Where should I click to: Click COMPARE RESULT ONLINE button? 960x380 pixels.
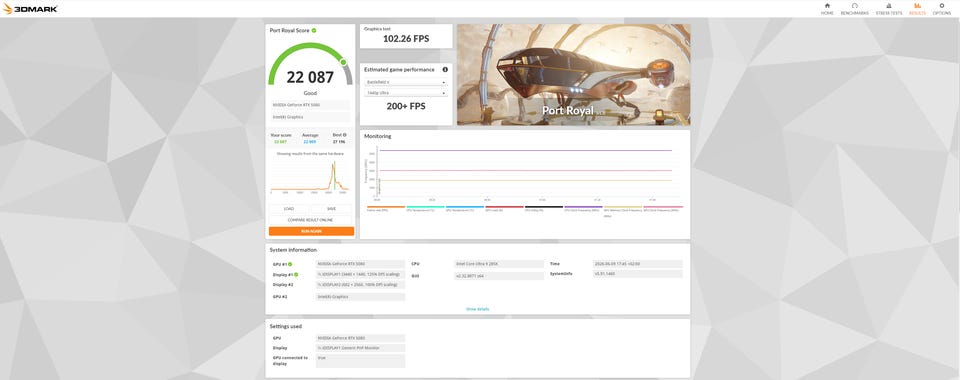pyautogui.click(x=311, y=220)
